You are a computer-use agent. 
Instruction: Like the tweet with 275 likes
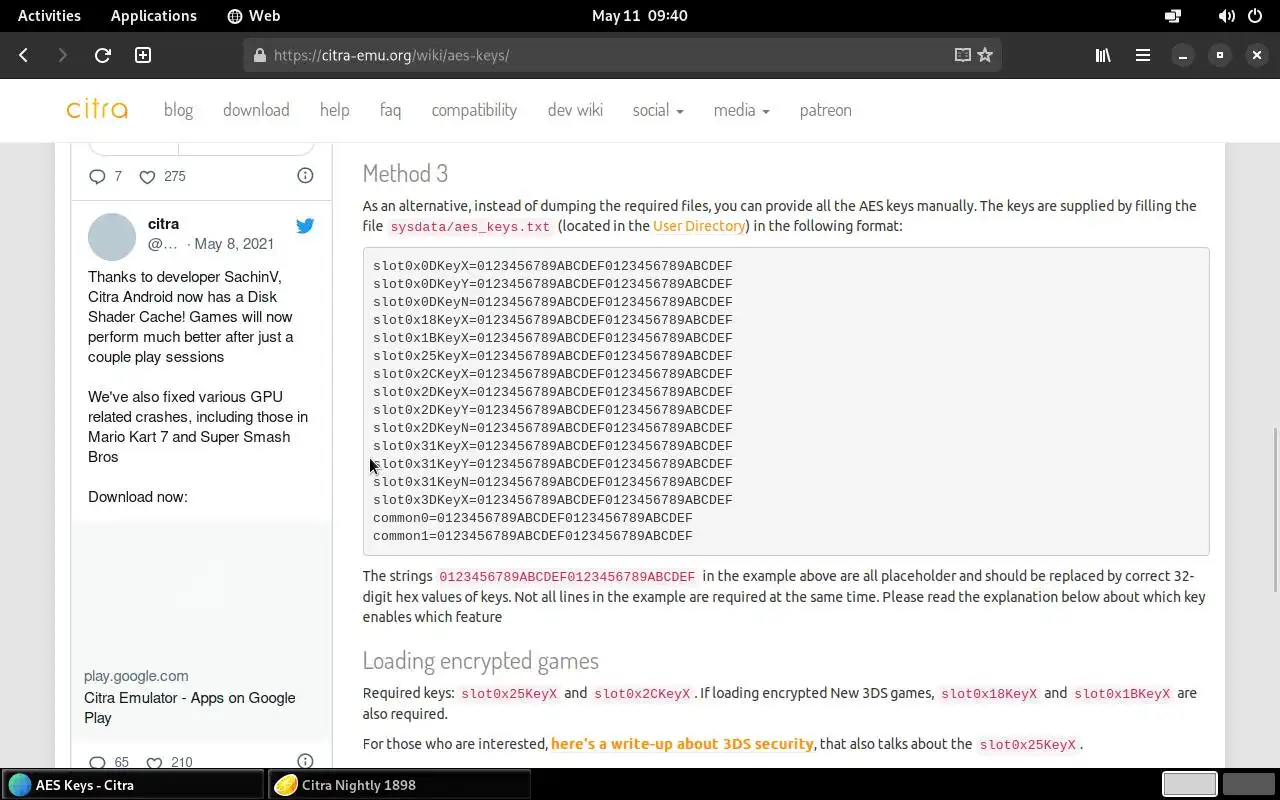[x=147, y=176]
